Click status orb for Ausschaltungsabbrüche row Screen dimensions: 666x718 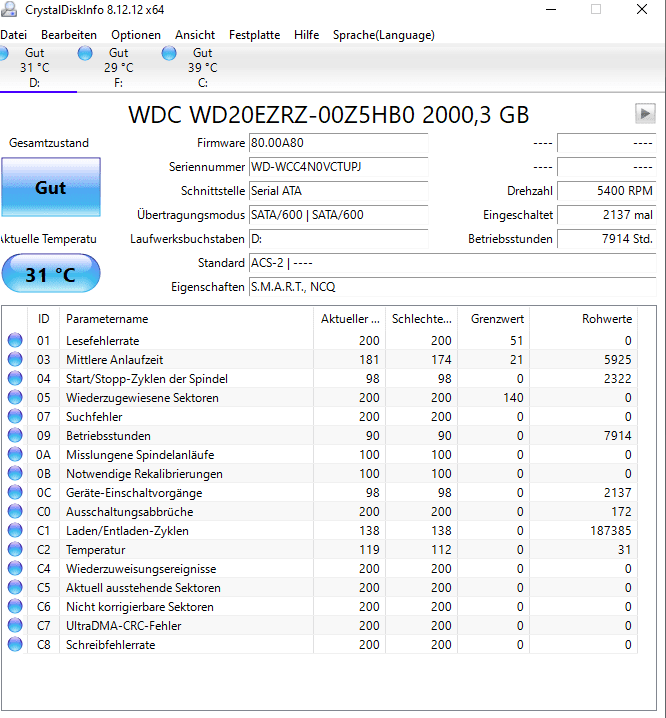point(15,511)
